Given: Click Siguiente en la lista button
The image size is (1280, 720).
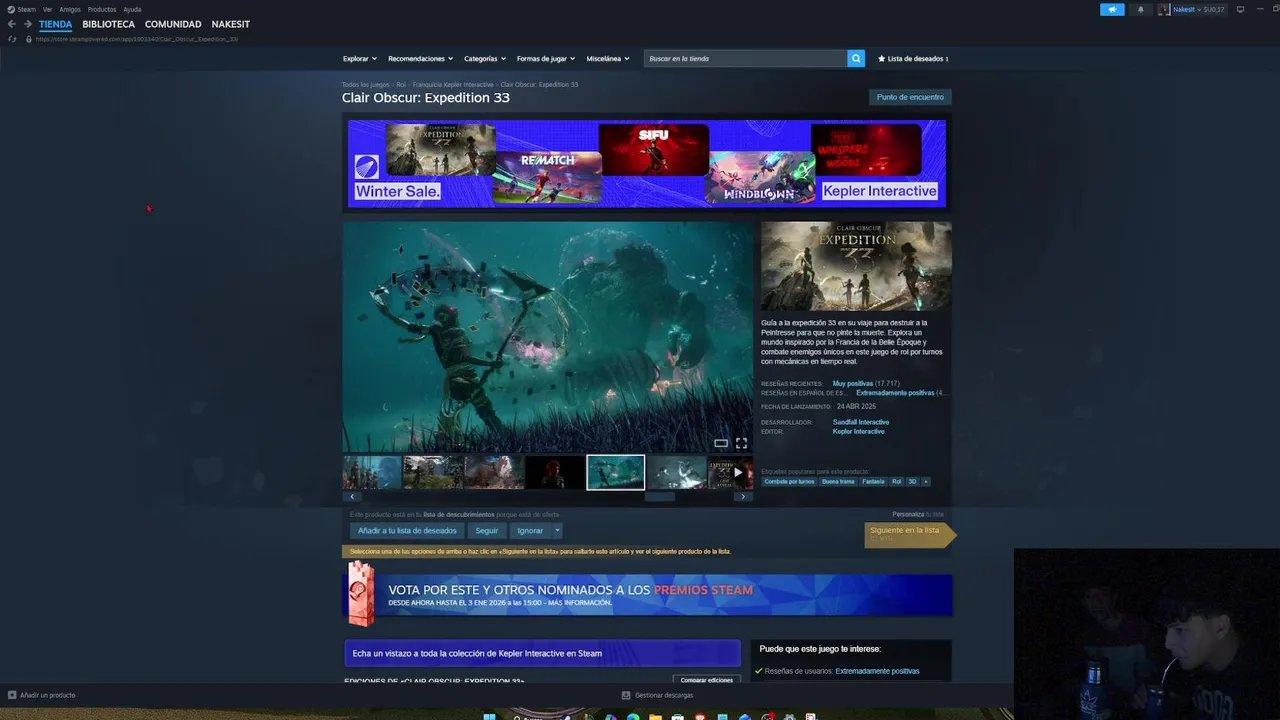Looking at the screenshot, I should (910, 534).
